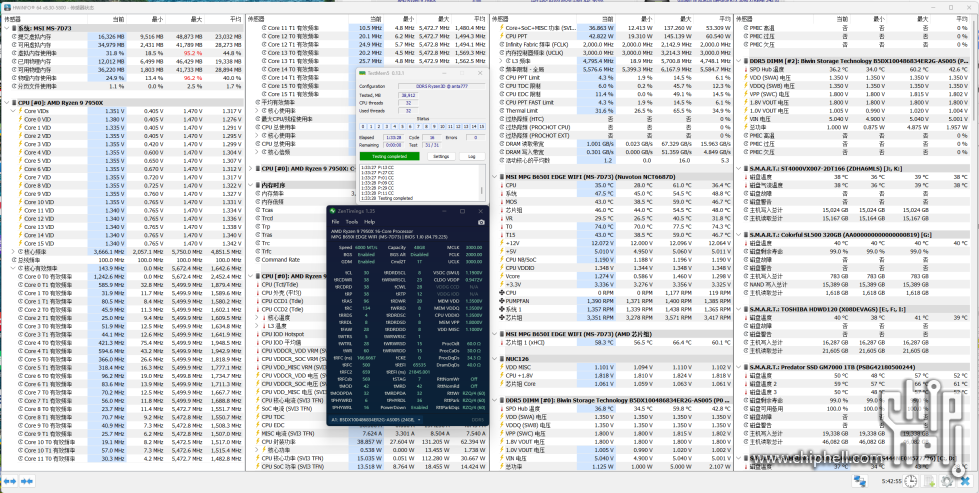The height and width of the screenshot is (493, 979).
Task: Open HWiNFO sensor settings gear icon
Action: coord(948,481)
